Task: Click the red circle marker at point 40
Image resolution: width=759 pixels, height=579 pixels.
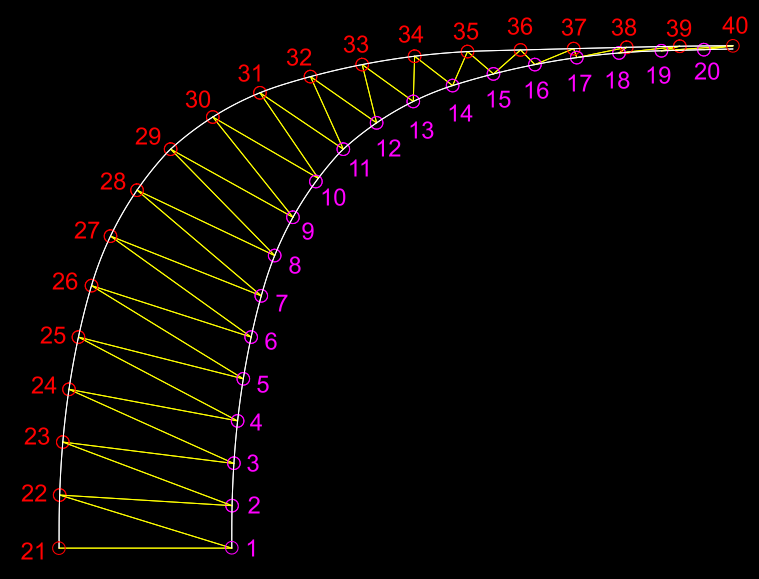Action: pyautogui.click(x=733, y=45)
